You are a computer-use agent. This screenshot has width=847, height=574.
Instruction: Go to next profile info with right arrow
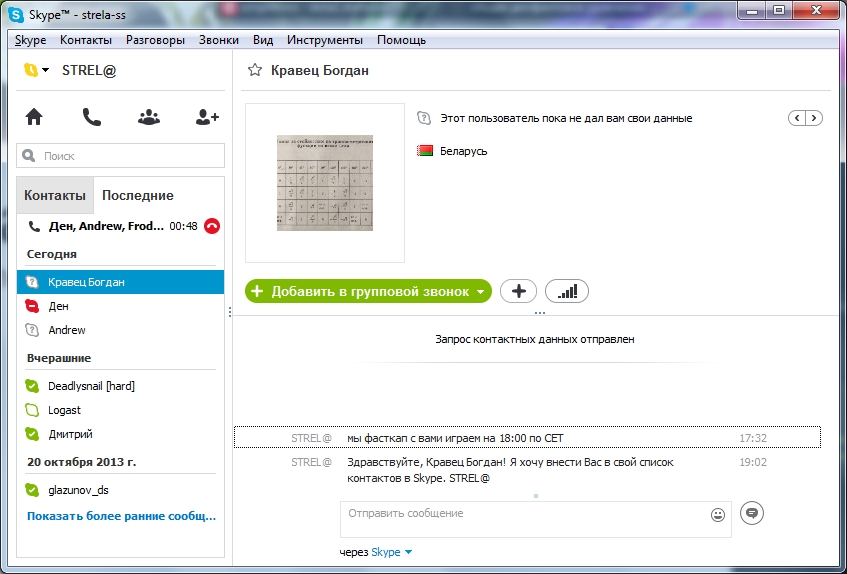(x=814, y=118)
